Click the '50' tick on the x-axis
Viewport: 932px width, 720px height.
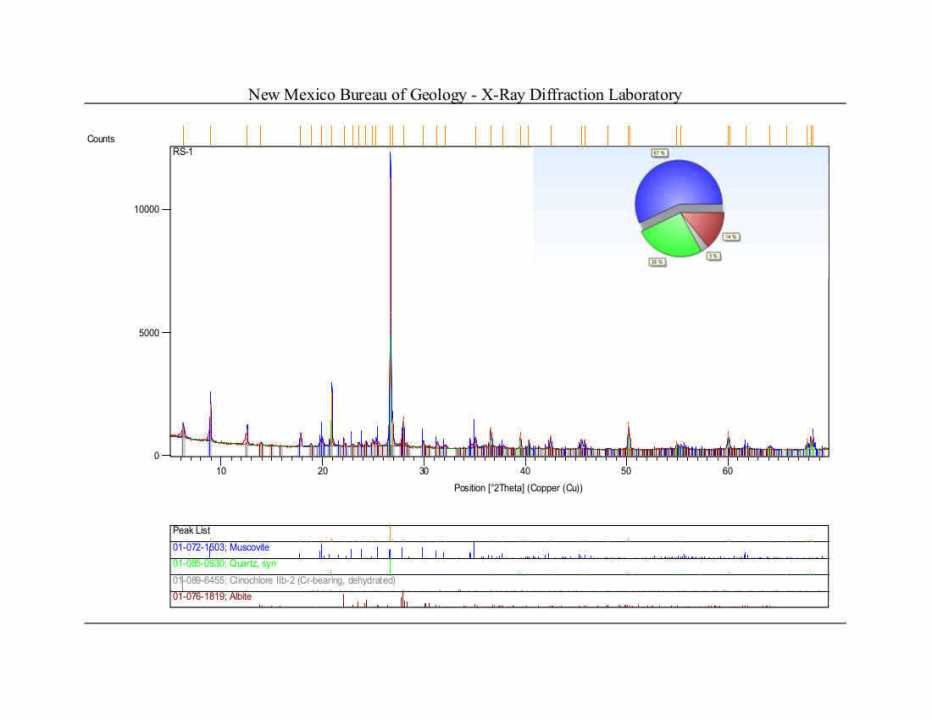click(x=626, y=471)
